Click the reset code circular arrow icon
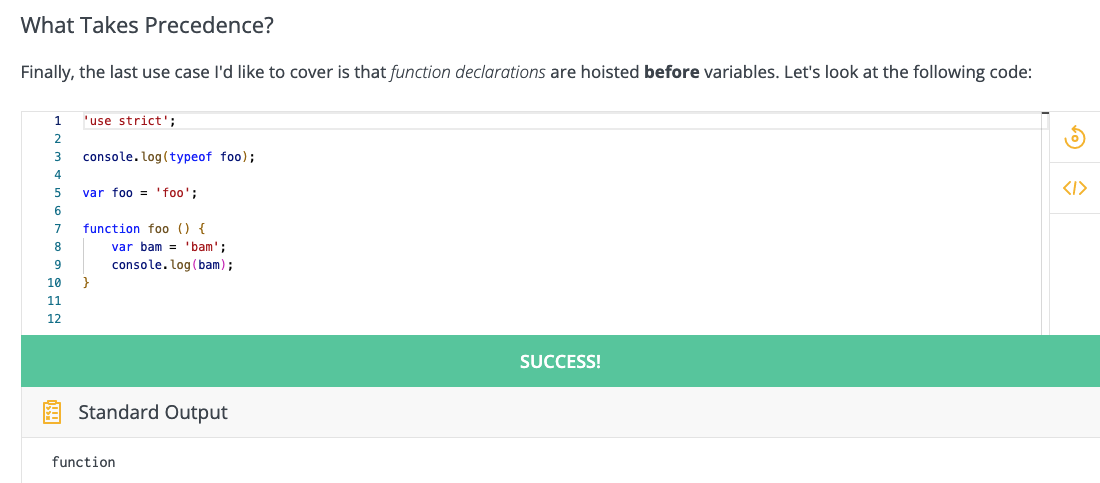The image size is (1100, 483). pos(1075,138)
